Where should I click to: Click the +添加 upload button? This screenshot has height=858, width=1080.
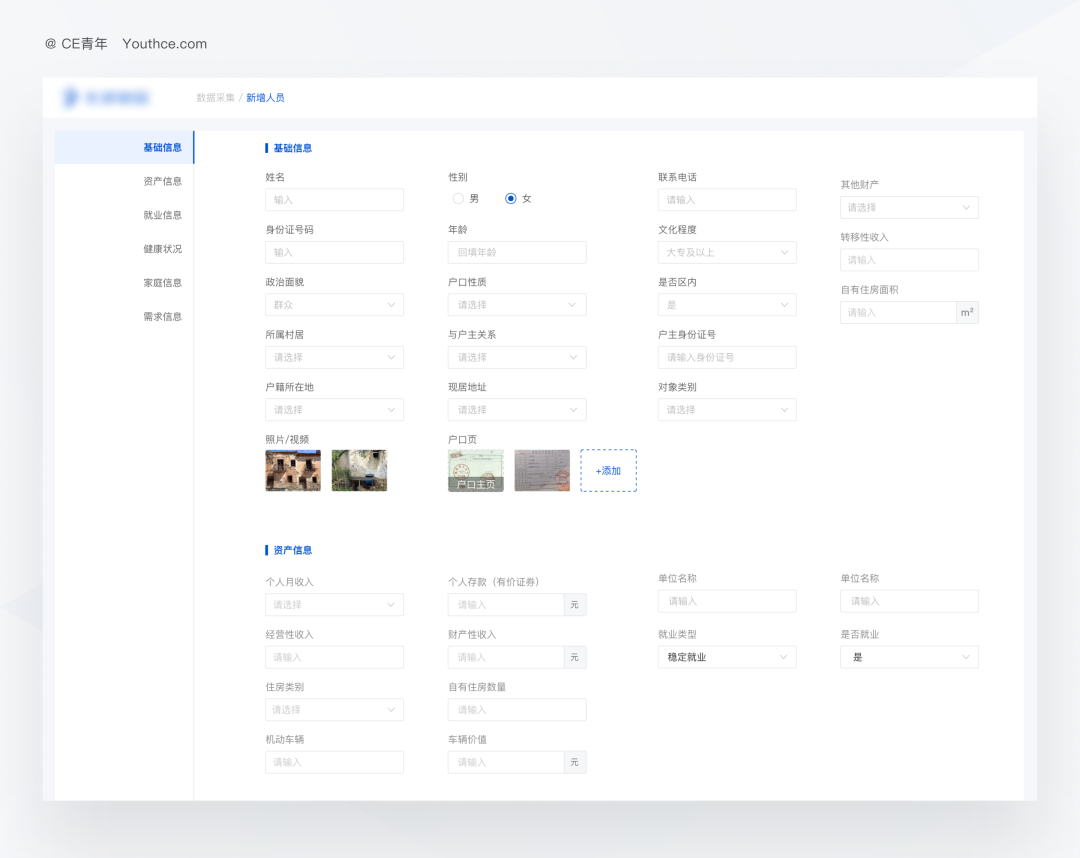pos(608,470)
